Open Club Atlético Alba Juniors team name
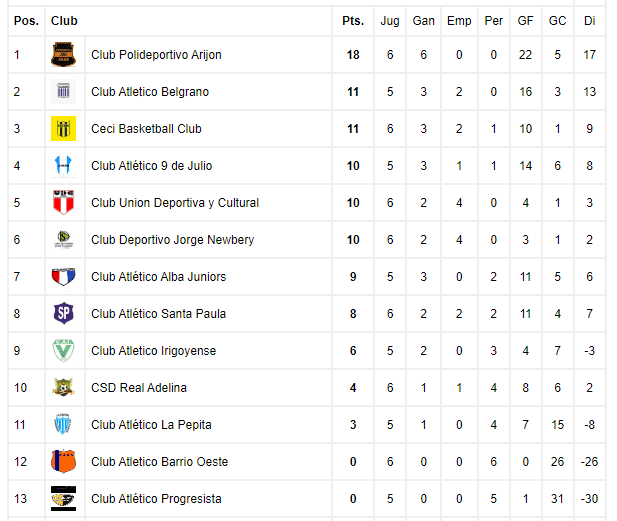 159,277
